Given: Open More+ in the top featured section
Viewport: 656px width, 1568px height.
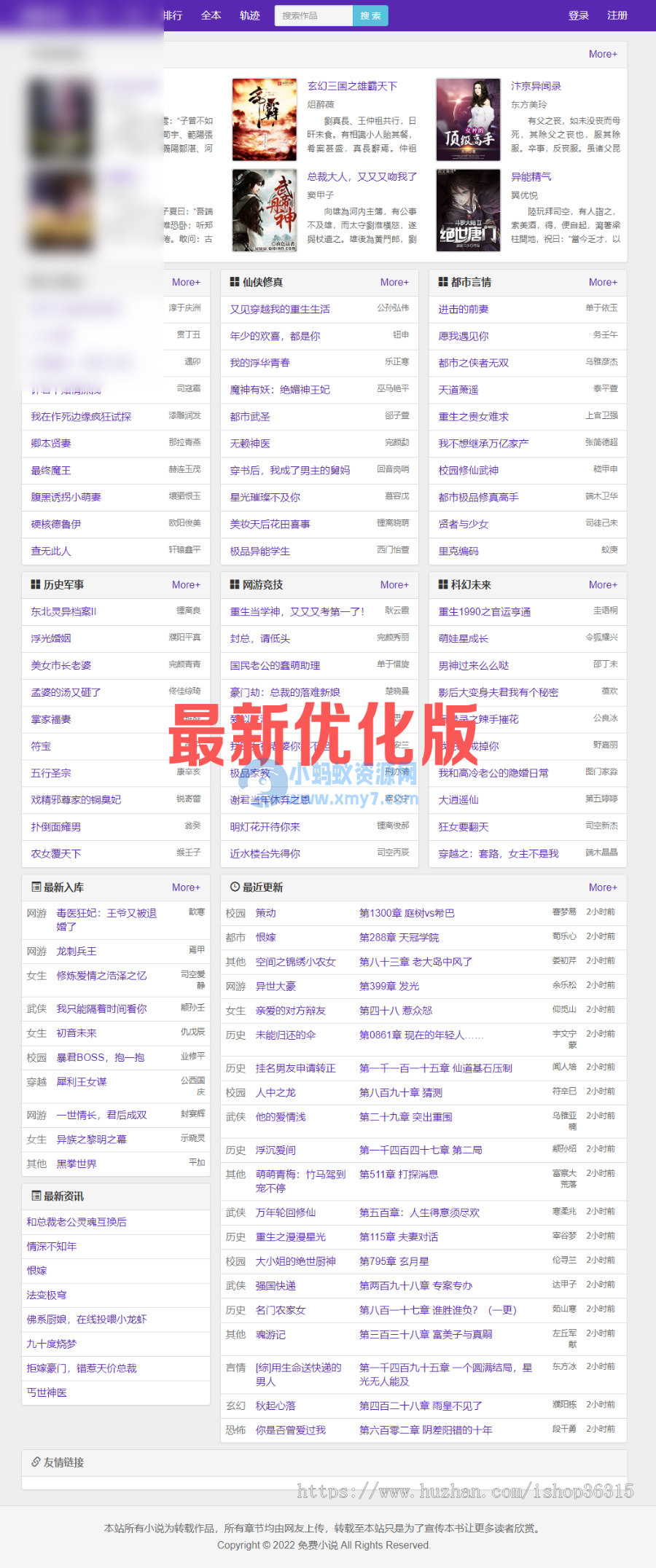Looking at the screenshot, I should click(603, 54).
